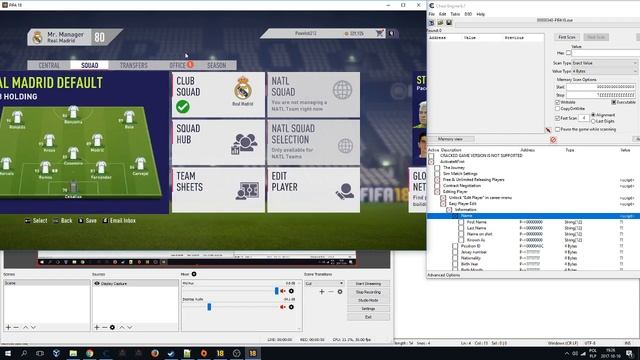Image resolution: width=640 pixels, height=360 pixels.
Task: Toggle Free & Unlimited Releasing Players script
Action: [437, 180]
